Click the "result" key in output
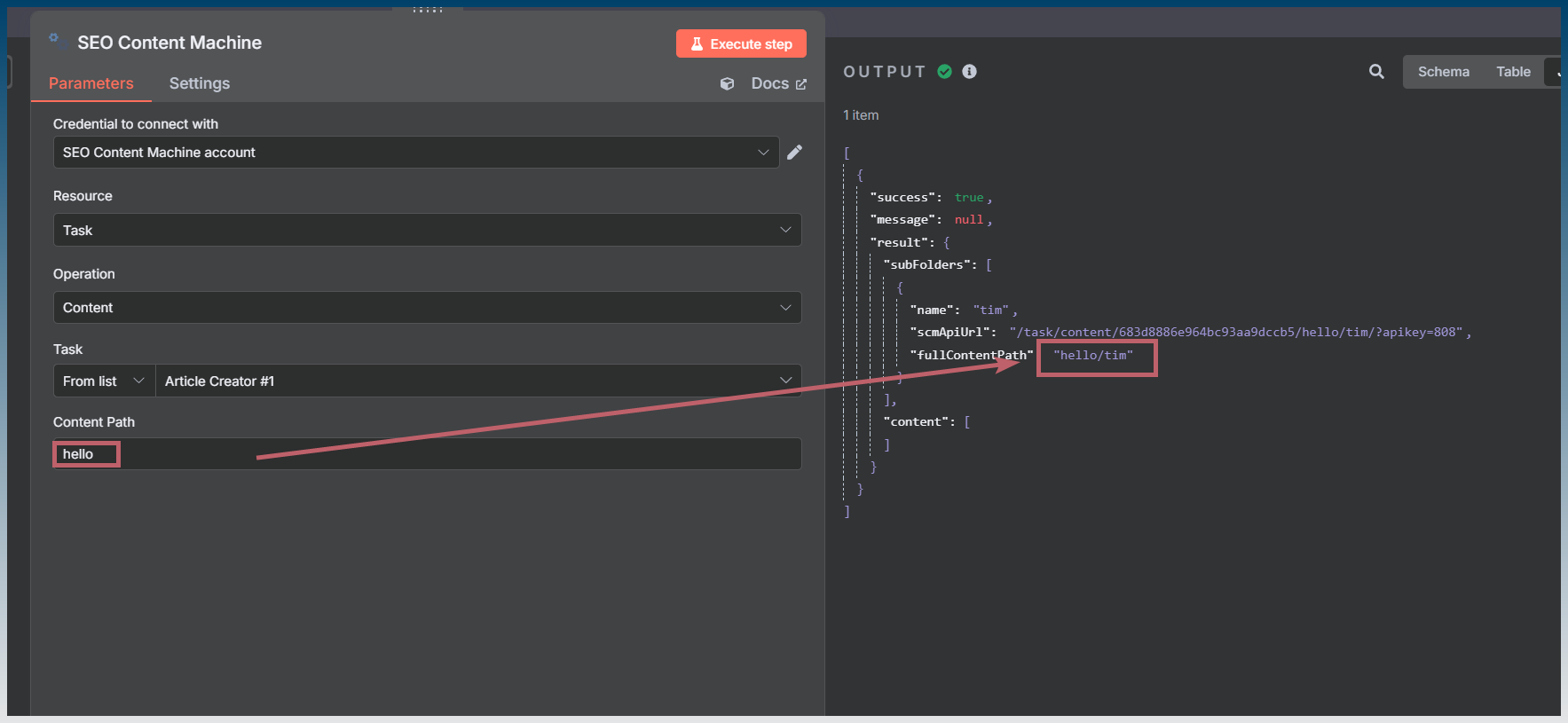This screenshot has width=1568, height=723. (899, 242)
